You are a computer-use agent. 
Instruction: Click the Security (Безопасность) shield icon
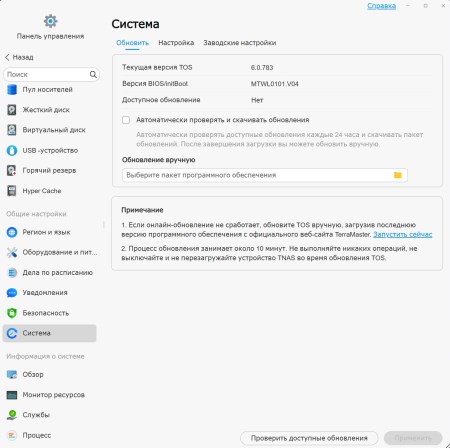[x=12, y=313]
